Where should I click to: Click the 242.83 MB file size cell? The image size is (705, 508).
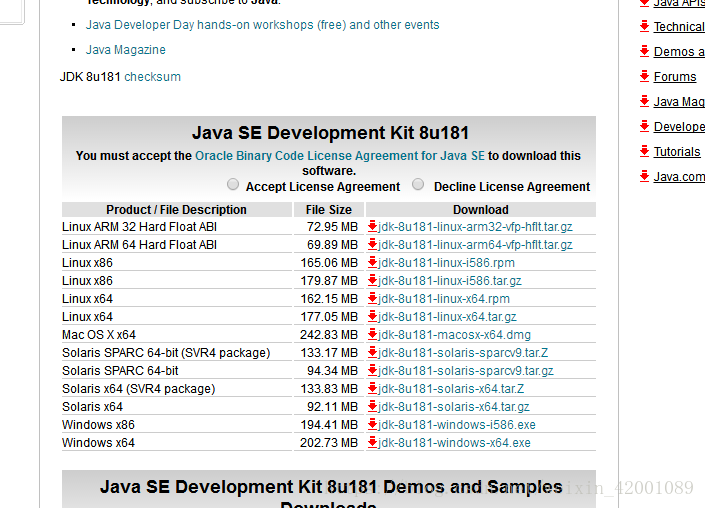point(329,335)
